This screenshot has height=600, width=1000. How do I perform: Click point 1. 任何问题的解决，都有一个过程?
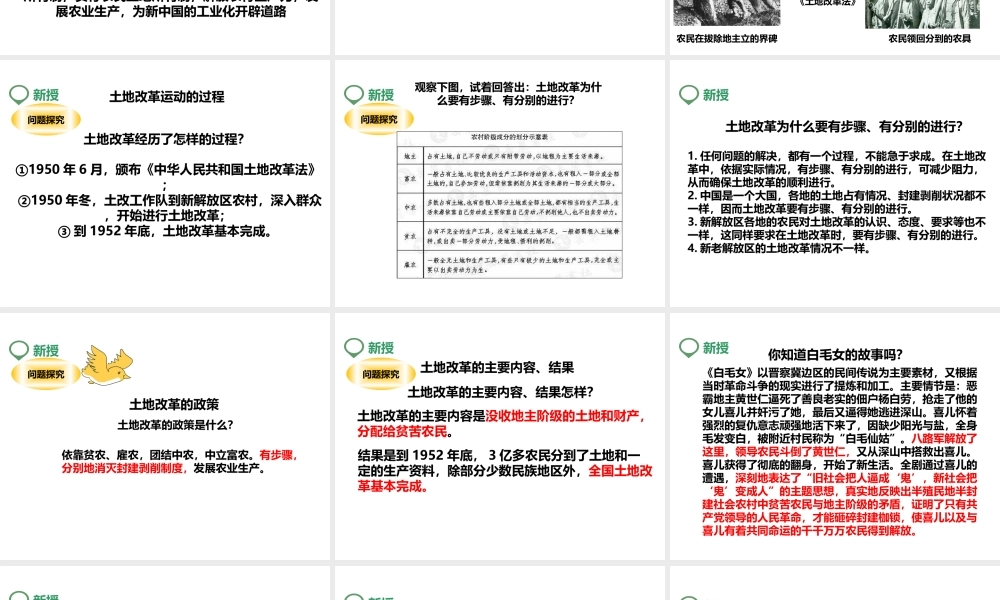[x=837, y=169]
